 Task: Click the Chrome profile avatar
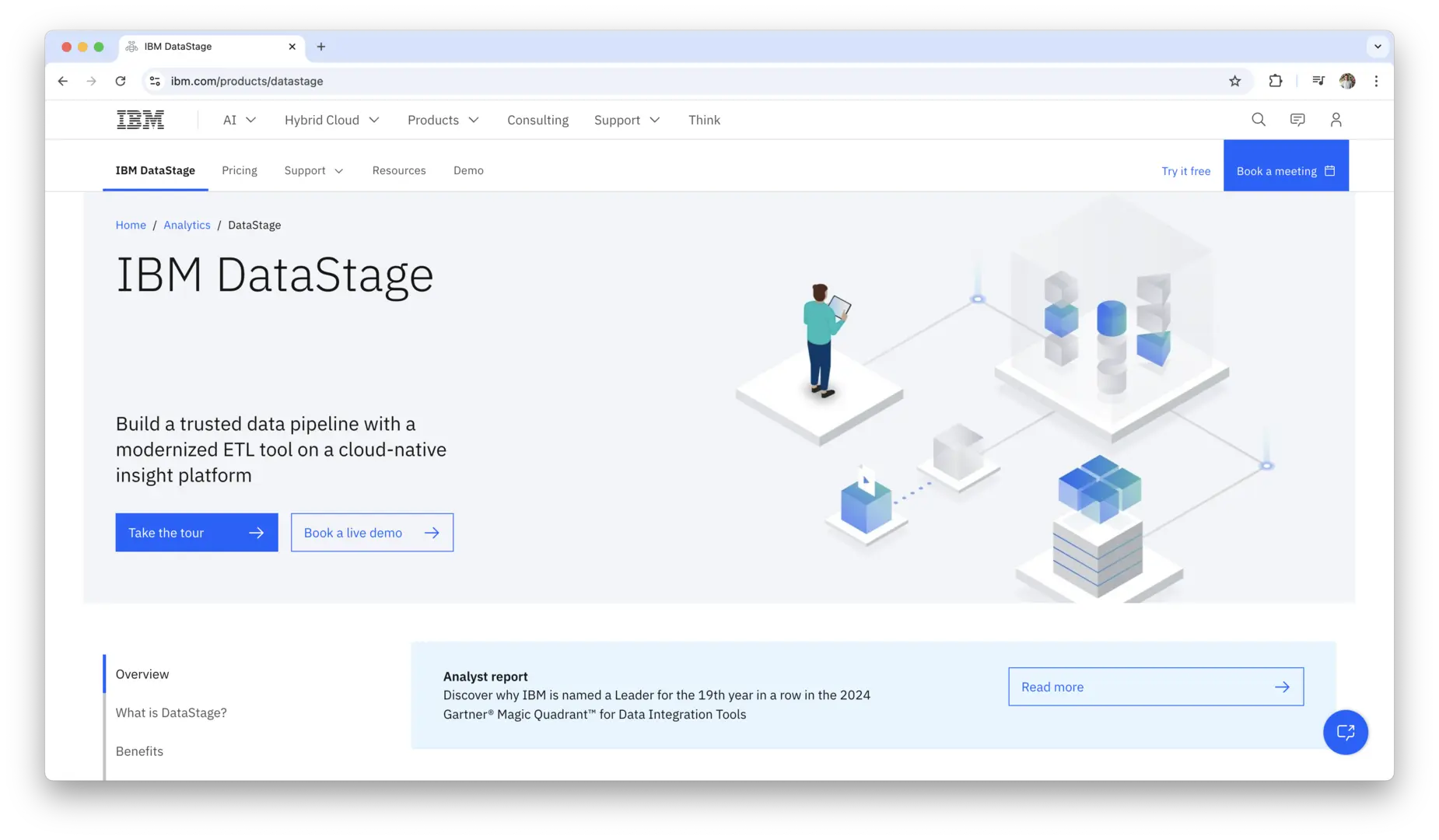[1347, 81]
